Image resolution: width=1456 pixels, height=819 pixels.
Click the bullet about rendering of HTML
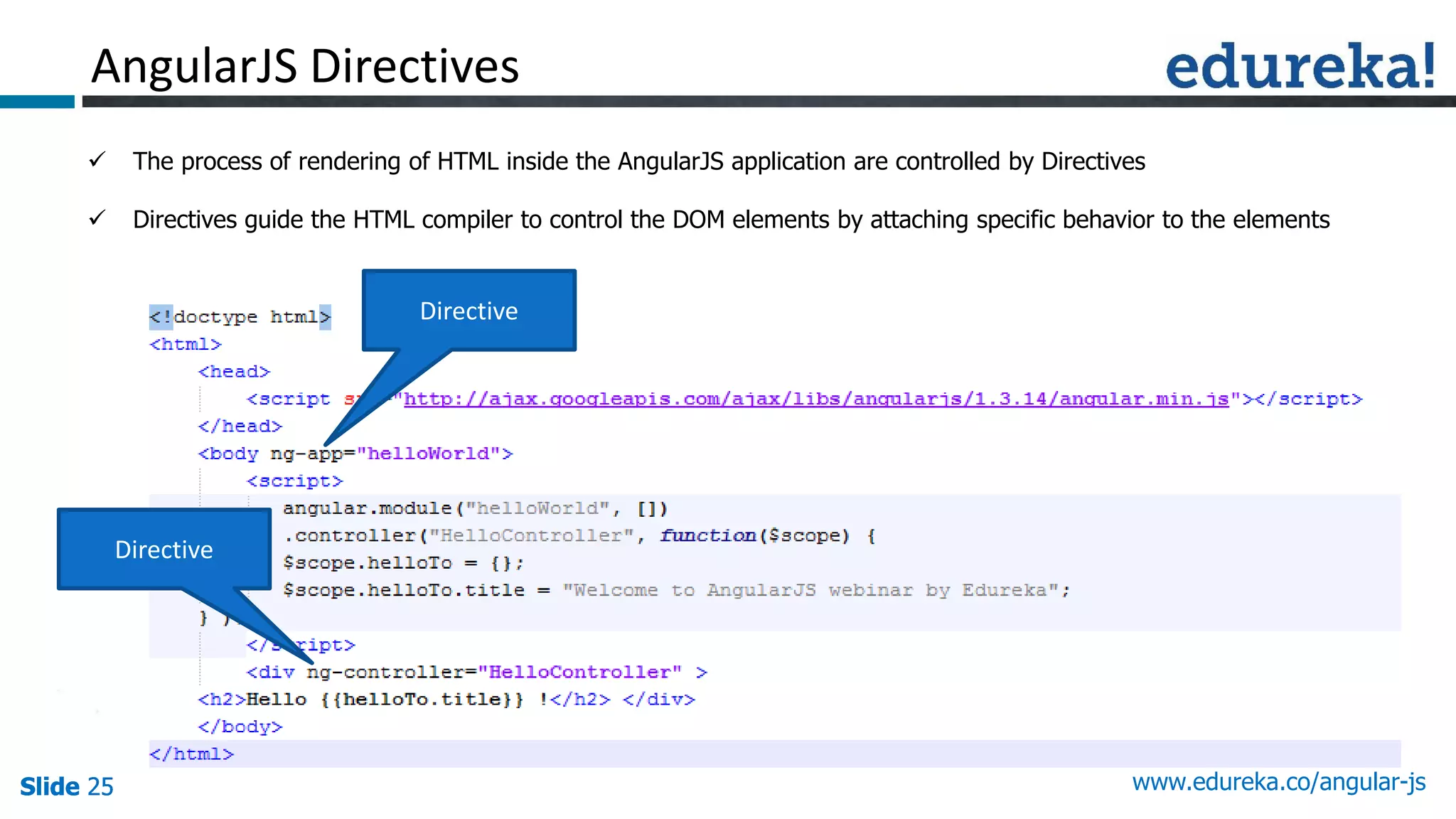[638, 161]
